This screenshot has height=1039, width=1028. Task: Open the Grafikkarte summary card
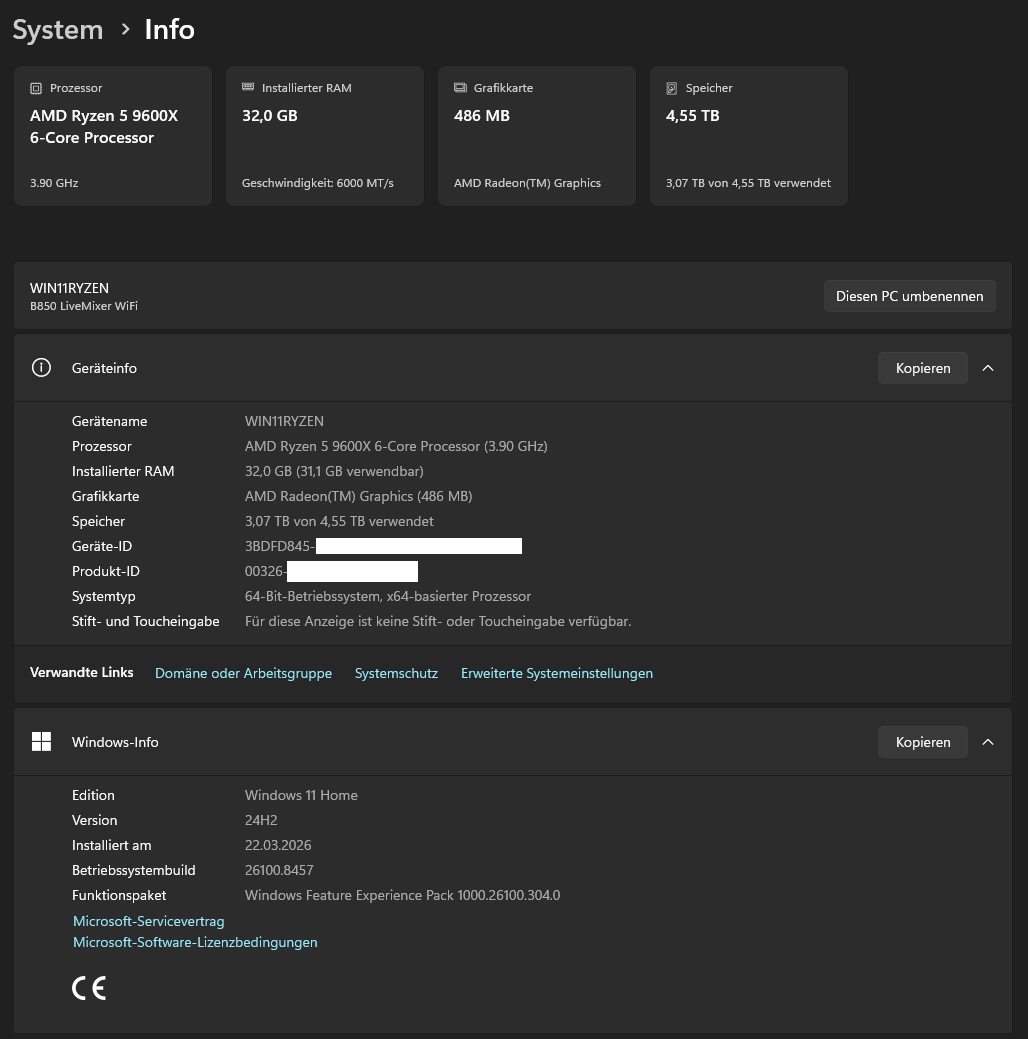pos(537,136)
